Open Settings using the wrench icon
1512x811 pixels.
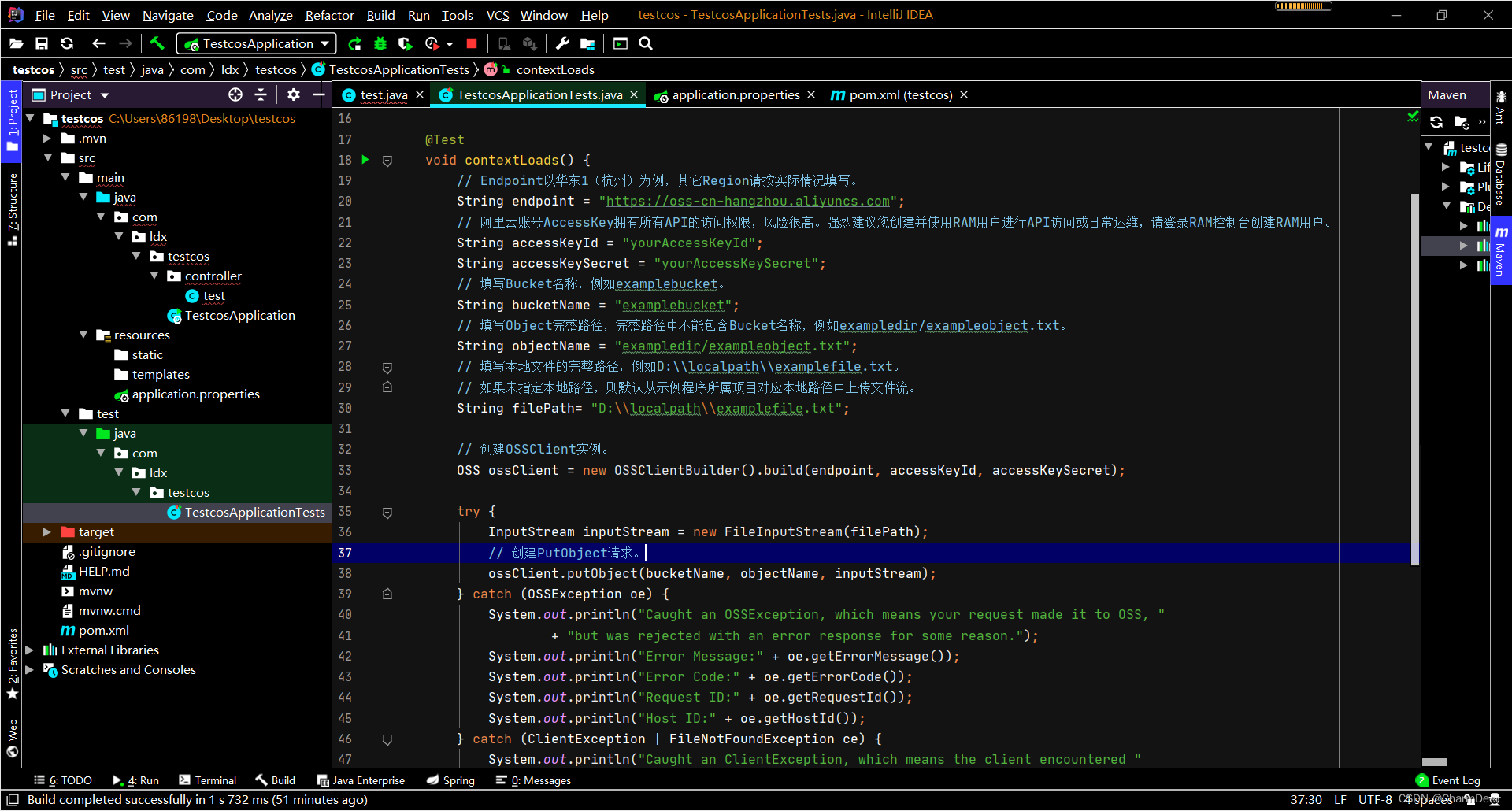click(561, 44)
